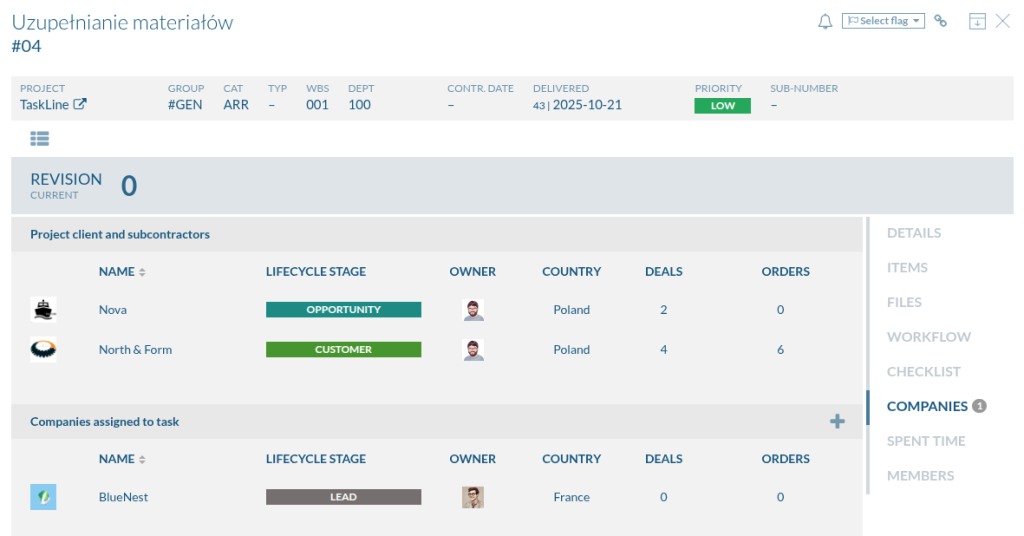The height and width of the screenshot is (536, 1024).
Task: Open the Workflow tab
Action: 928,337
